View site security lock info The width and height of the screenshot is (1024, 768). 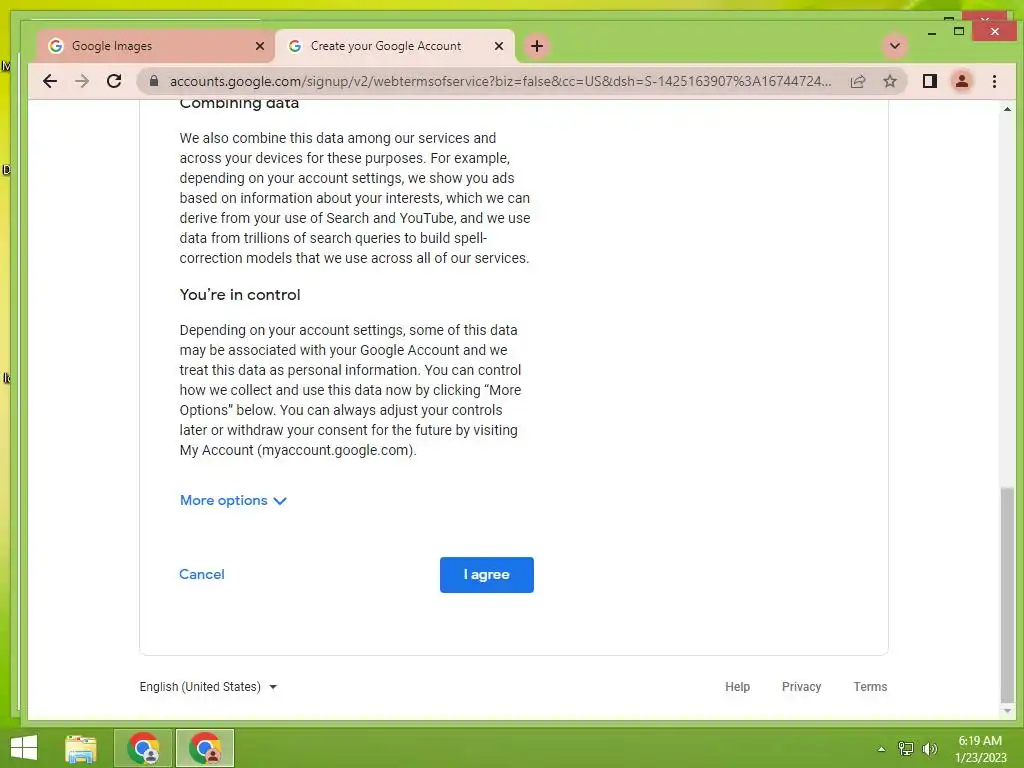pyautogui.click(x=153, y=81)
